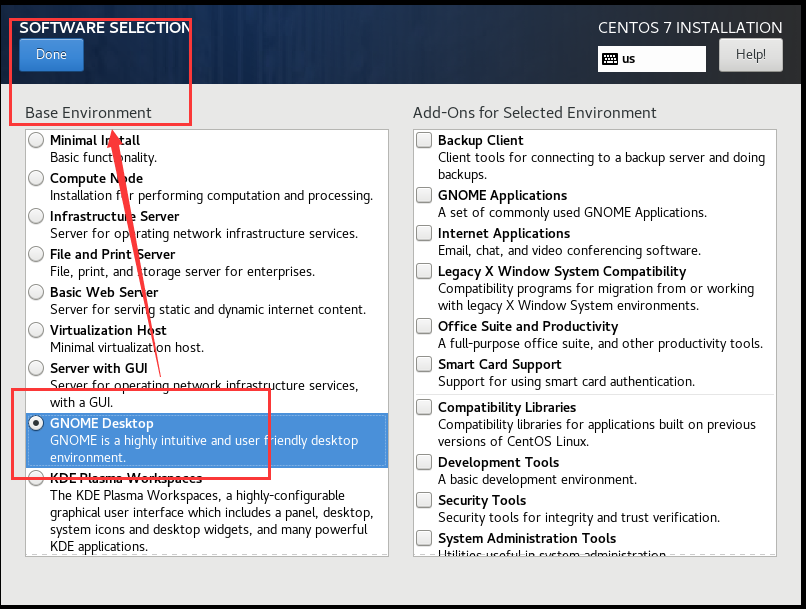Select the GNOME Desktop radio button
Screen dimensions: 806x609
pyautogui.click(x=36, y=424)
